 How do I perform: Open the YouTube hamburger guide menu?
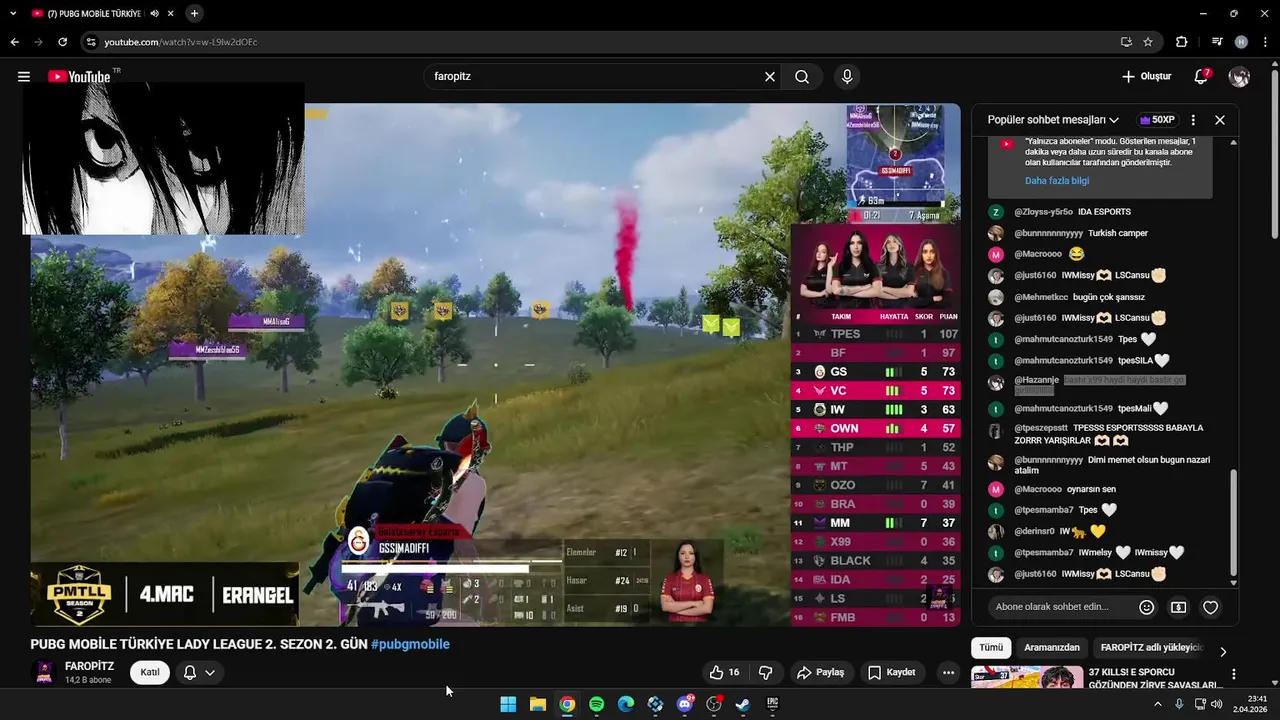pyautogui.click(x=24, y=77)
